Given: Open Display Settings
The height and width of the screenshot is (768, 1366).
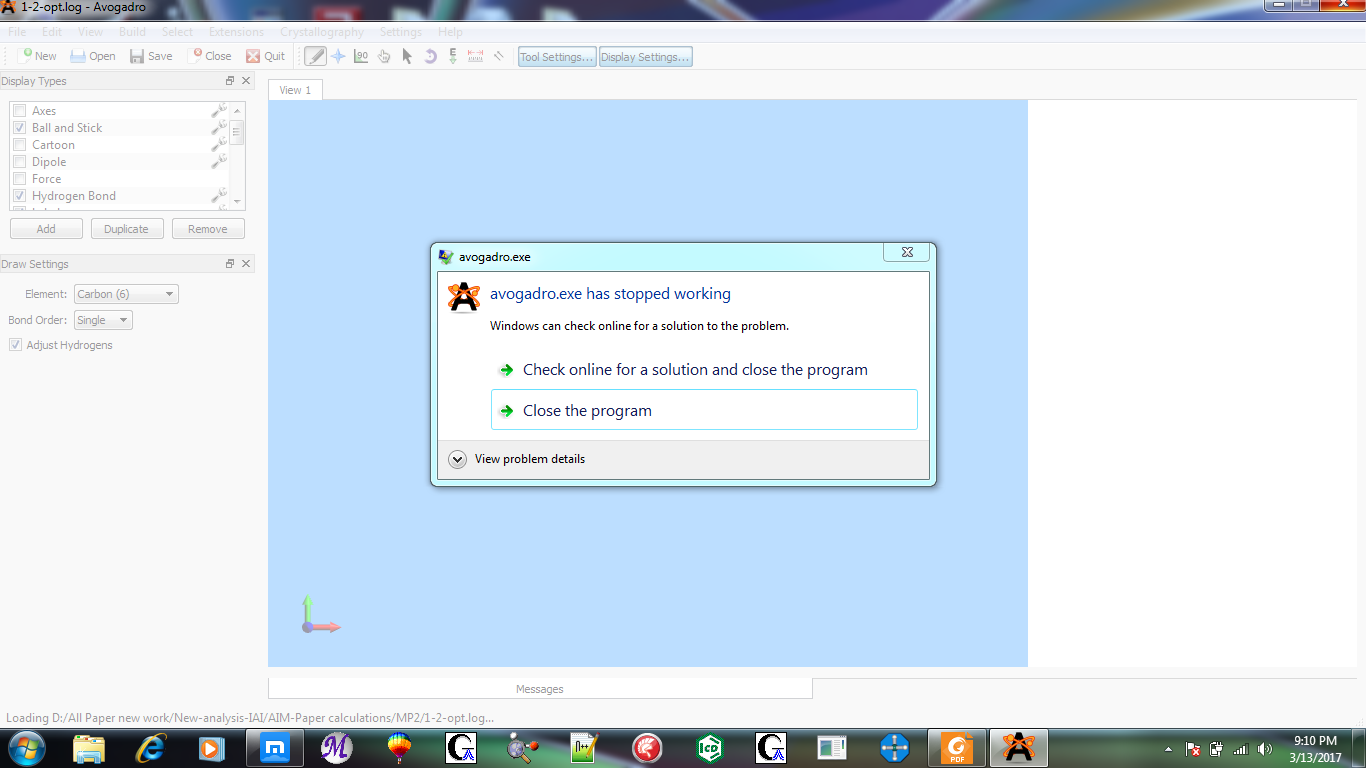Looking at the screenshot, I should point(645,57).
